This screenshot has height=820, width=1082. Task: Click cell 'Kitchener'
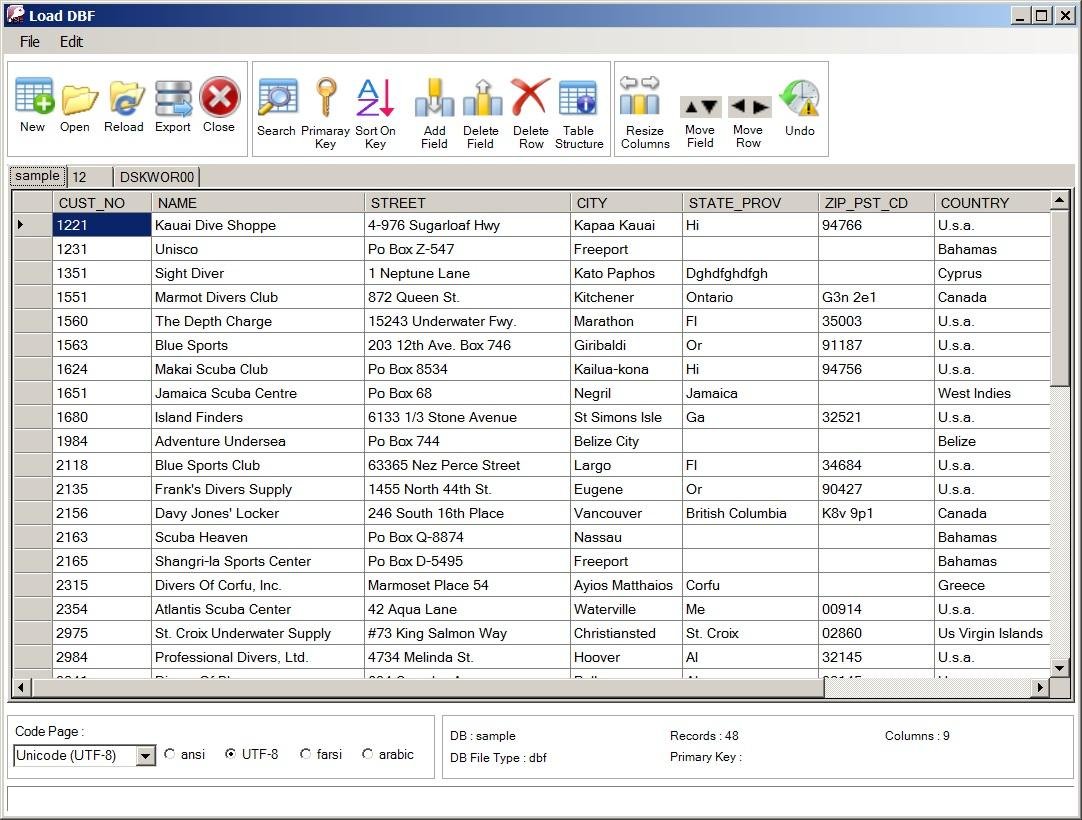626,297
